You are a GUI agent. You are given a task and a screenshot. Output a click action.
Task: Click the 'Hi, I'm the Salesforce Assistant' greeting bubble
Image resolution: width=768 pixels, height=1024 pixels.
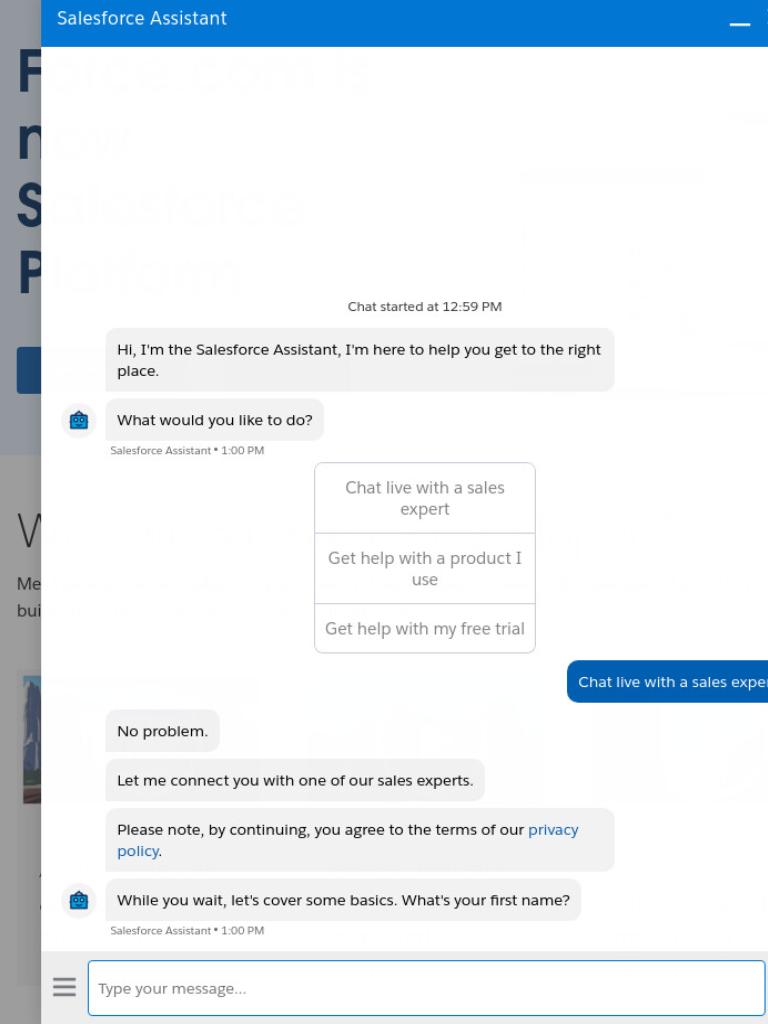pyautogui.click(x=360, y=360)
